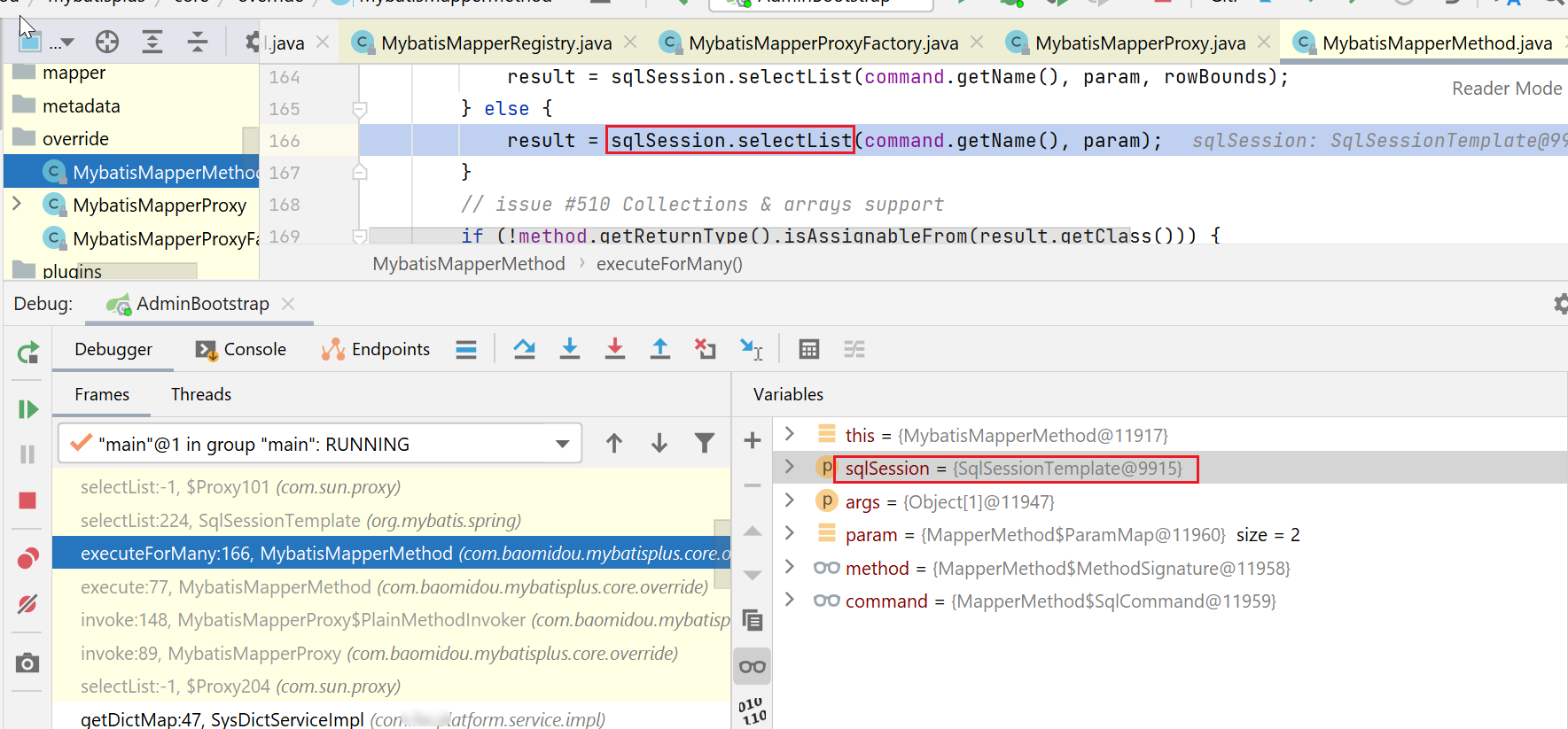The width and height of the screenshot is (1568, 729).
Task: Open Evaluate Expression calculator icon
Action: point(809,349)
